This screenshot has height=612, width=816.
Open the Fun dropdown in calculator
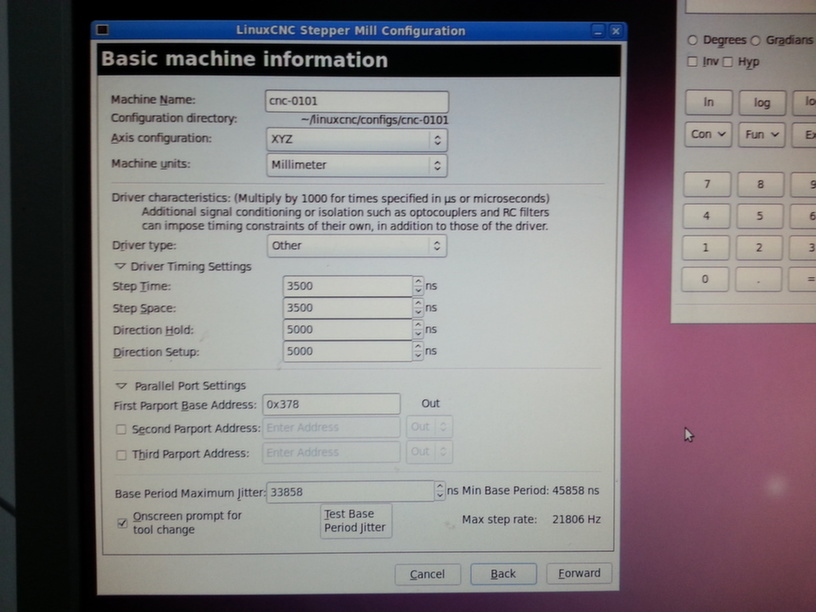(x=761, y=135)
